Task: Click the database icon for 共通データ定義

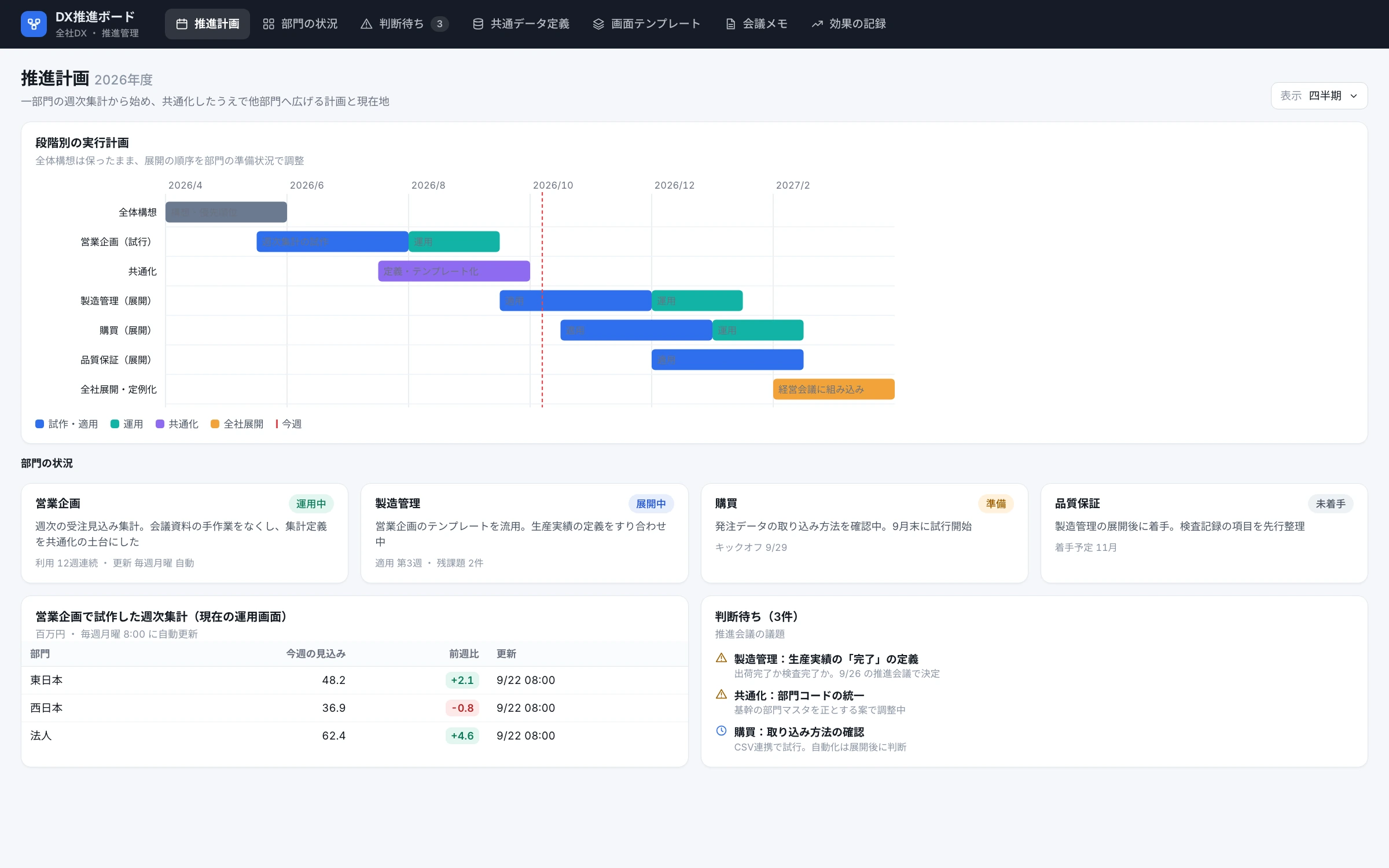Action: (x=478, y=24)
